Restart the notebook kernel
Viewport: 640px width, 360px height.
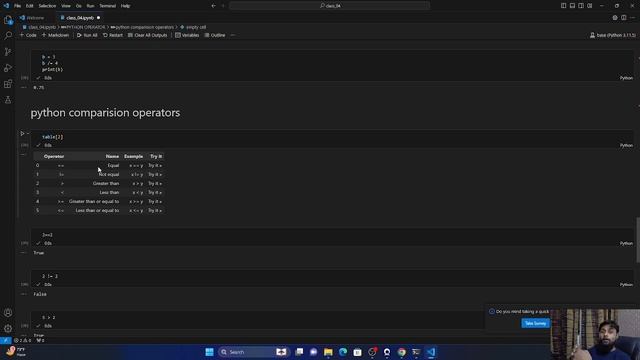tap(113, 36)
